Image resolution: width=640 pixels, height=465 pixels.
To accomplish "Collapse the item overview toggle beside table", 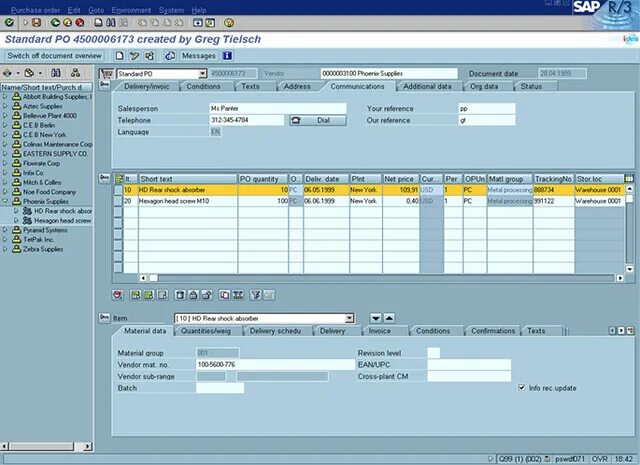I will pyautogui.click(x=104, y=177).
